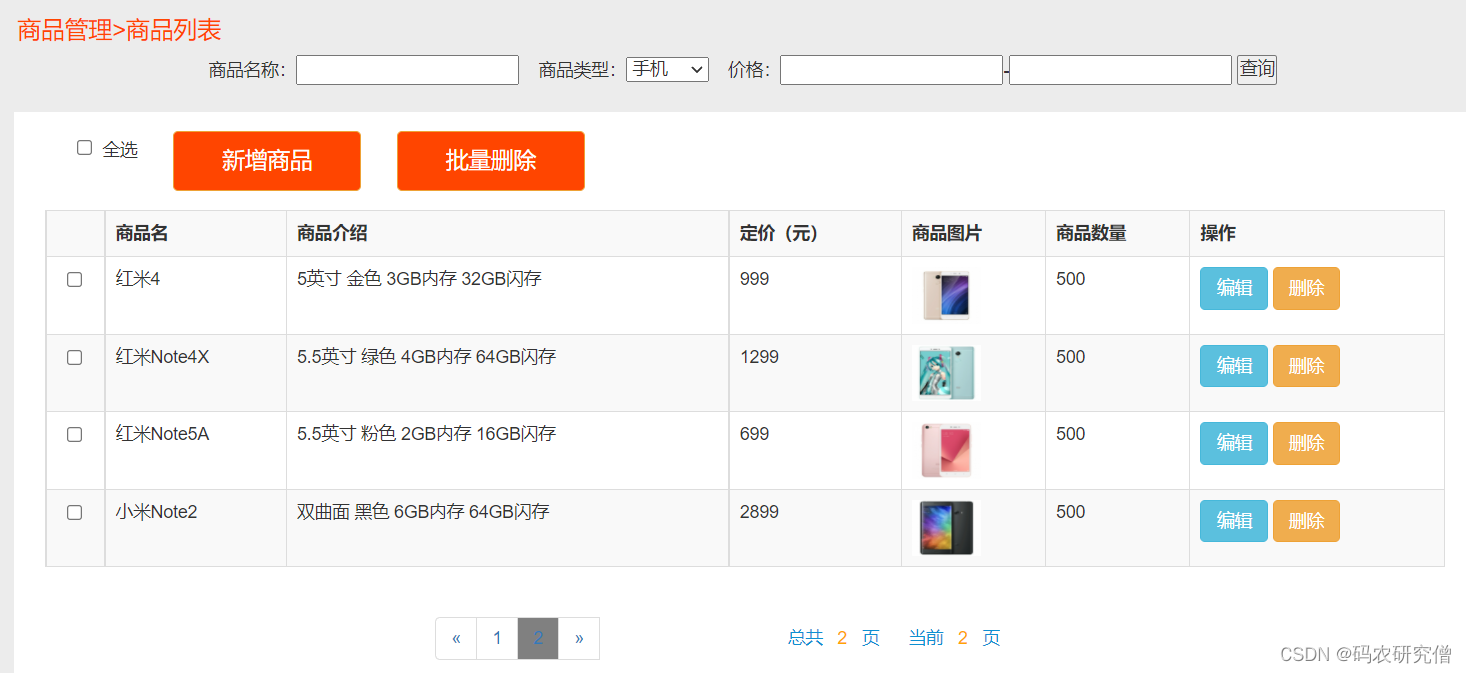Click 删除 for 红米4

[1306, 288]
